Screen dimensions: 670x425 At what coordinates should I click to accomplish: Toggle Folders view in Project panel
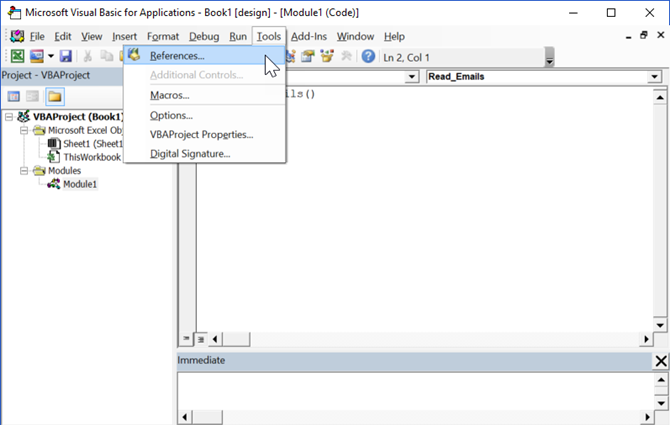click(54, 97)
